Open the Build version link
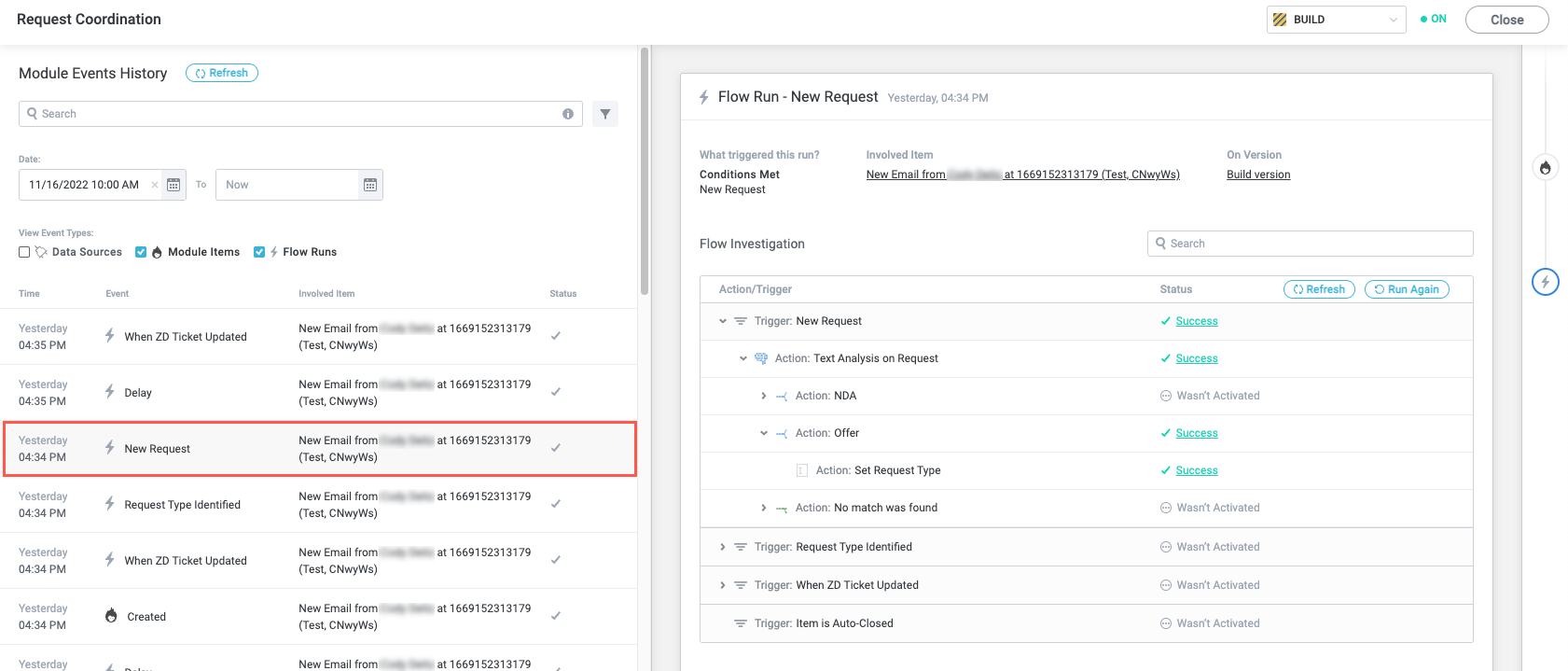Image resolution: width=1568 pixels, height=671 pixels. [1258, 175]
